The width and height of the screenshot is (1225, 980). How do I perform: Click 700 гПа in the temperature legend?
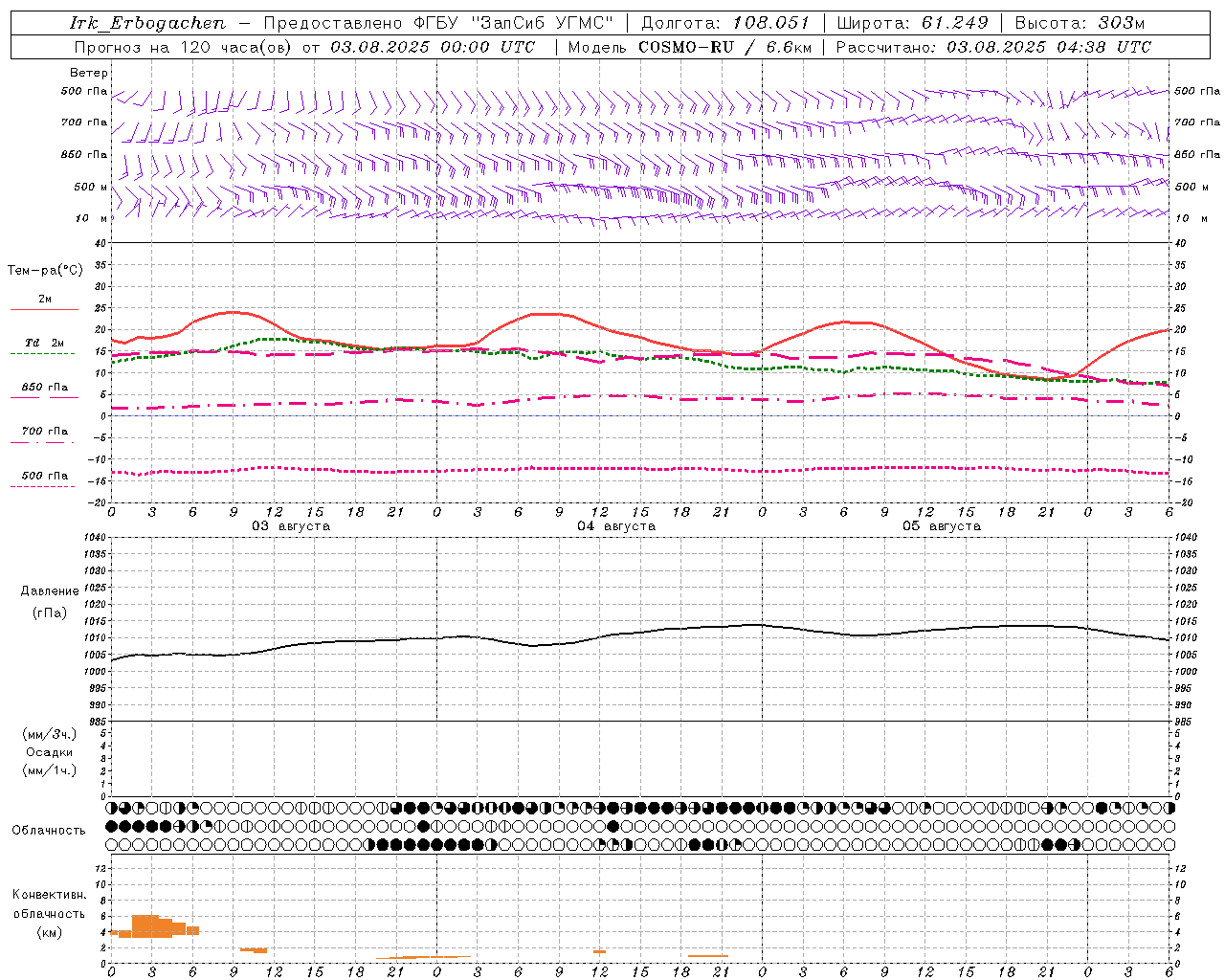tap(45, 431)
